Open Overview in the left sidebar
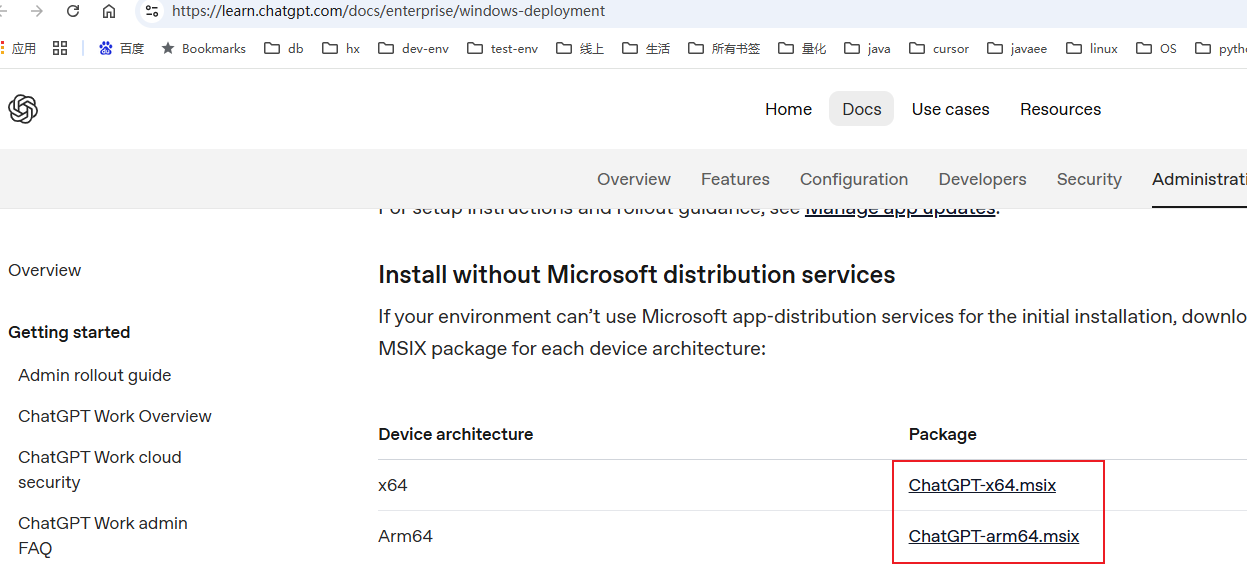The height and width of the screenshot is (577, 1247). [45, 270]
